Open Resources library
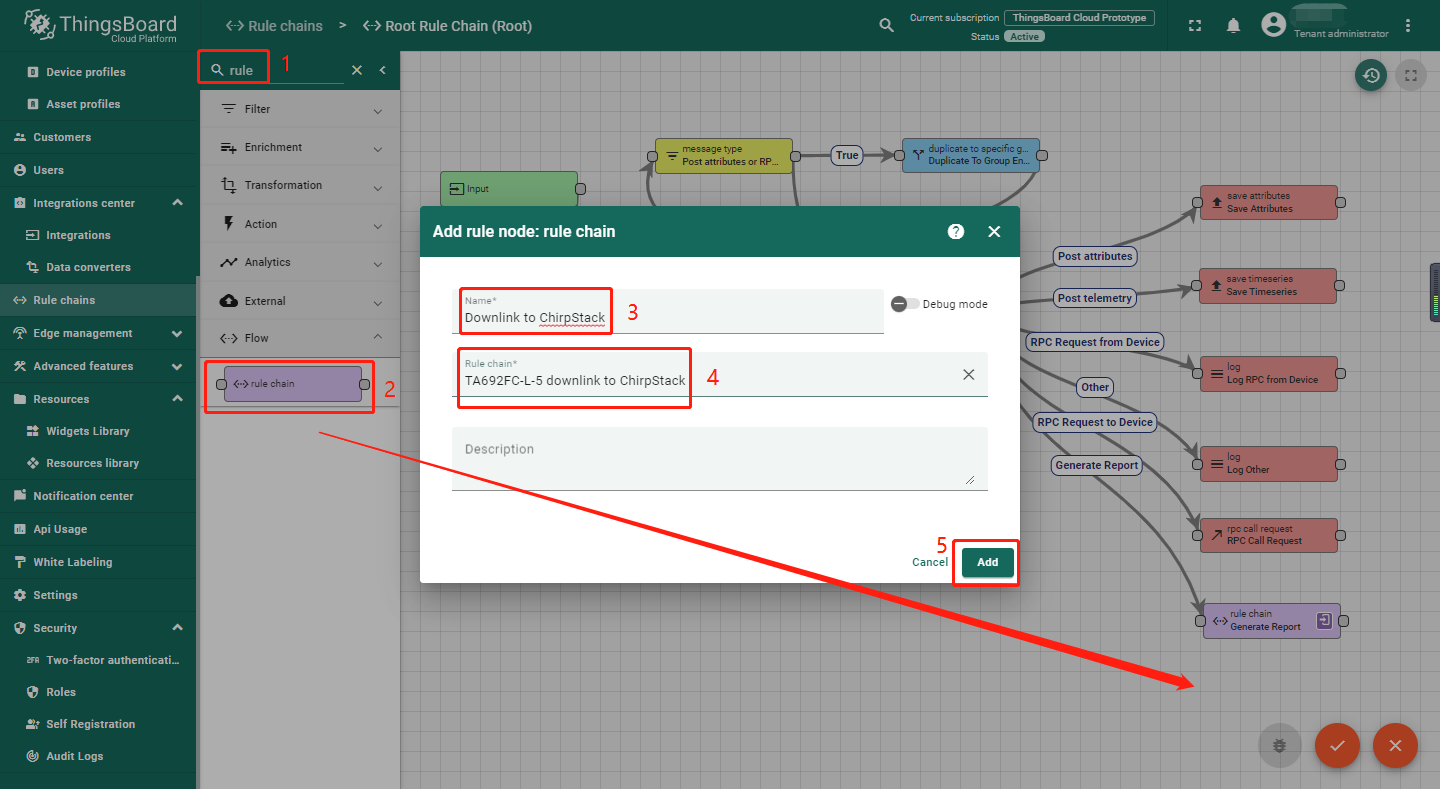 pos(98,463)
